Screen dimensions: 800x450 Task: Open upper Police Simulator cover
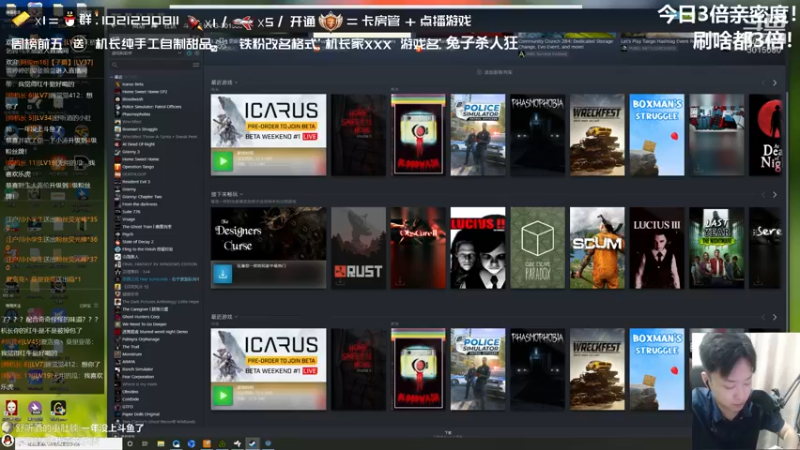478,135
